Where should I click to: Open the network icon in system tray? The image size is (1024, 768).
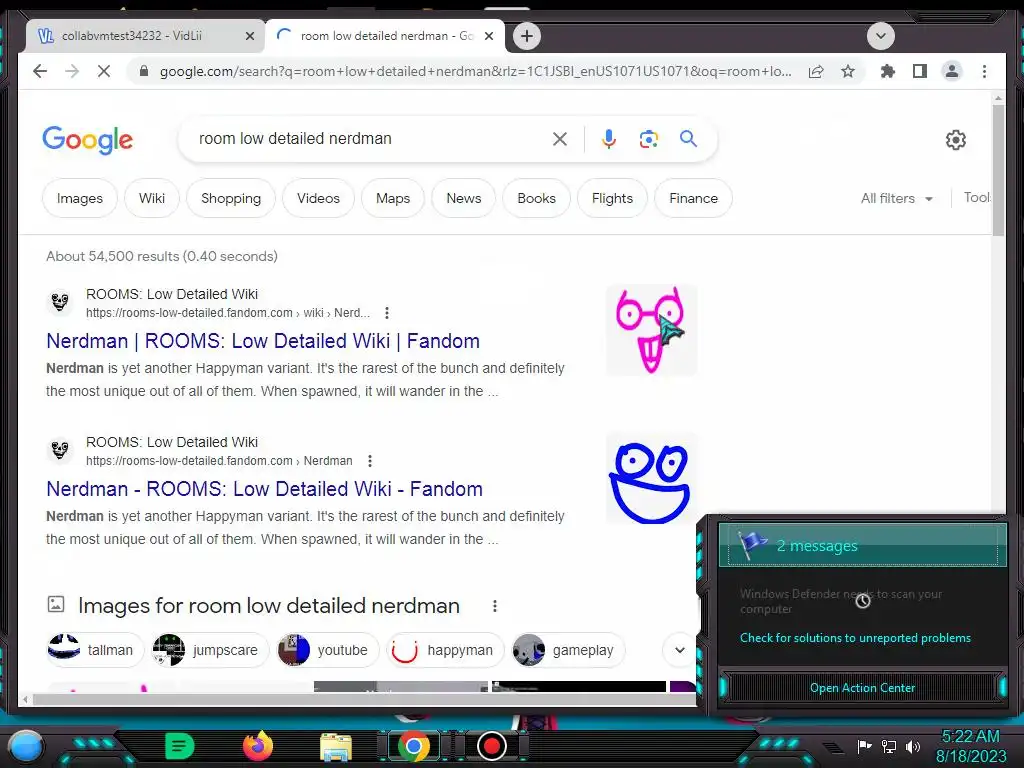tap(889, 746)
